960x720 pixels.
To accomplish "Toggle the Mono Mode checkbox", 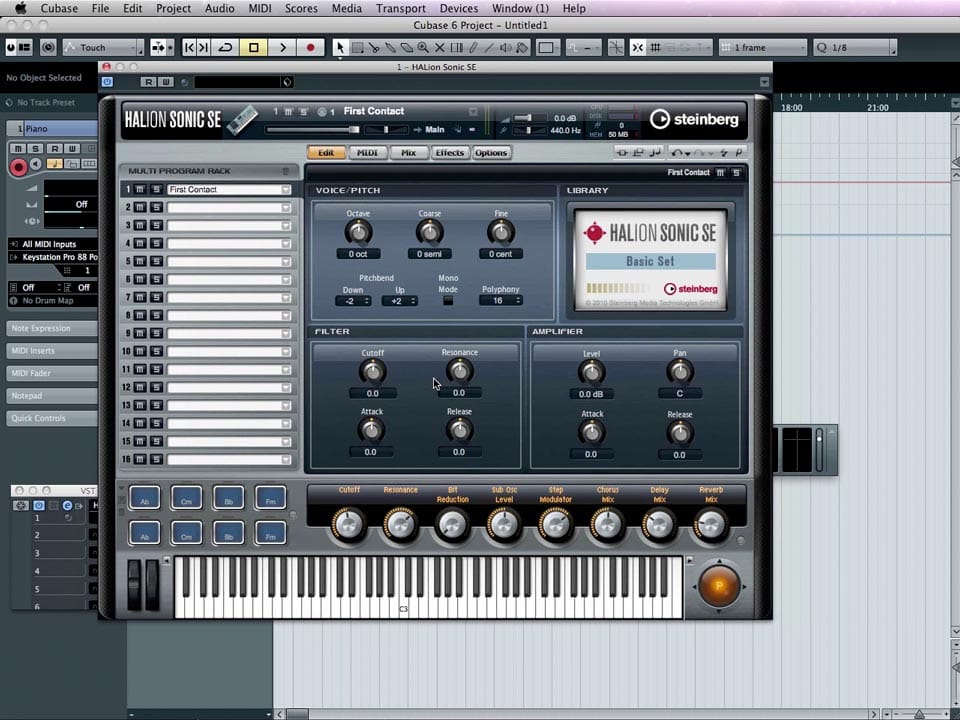I will [448, 301].
